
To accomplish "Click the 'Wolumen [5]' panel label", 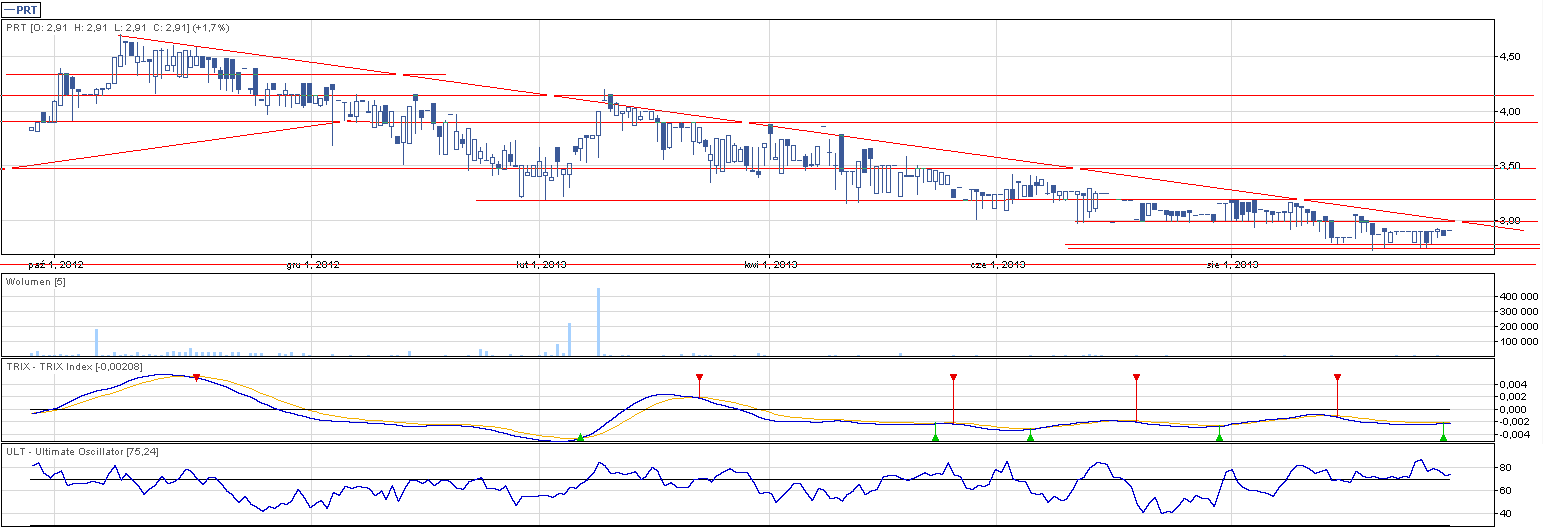I will (36, 283).
